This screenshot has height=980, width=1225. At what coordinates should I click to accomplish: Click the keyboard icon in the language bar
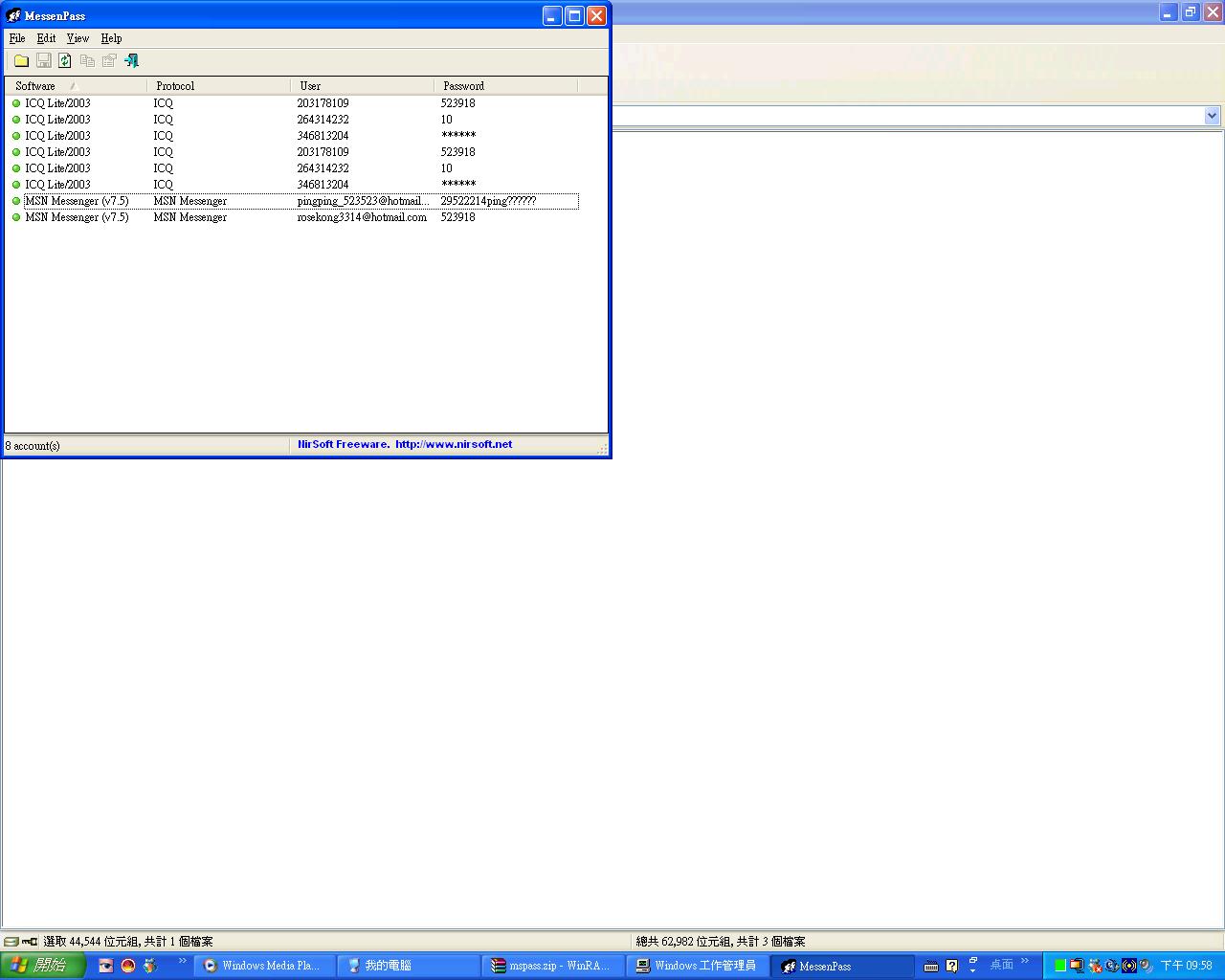pyautogui.click(x=931, y=966)
